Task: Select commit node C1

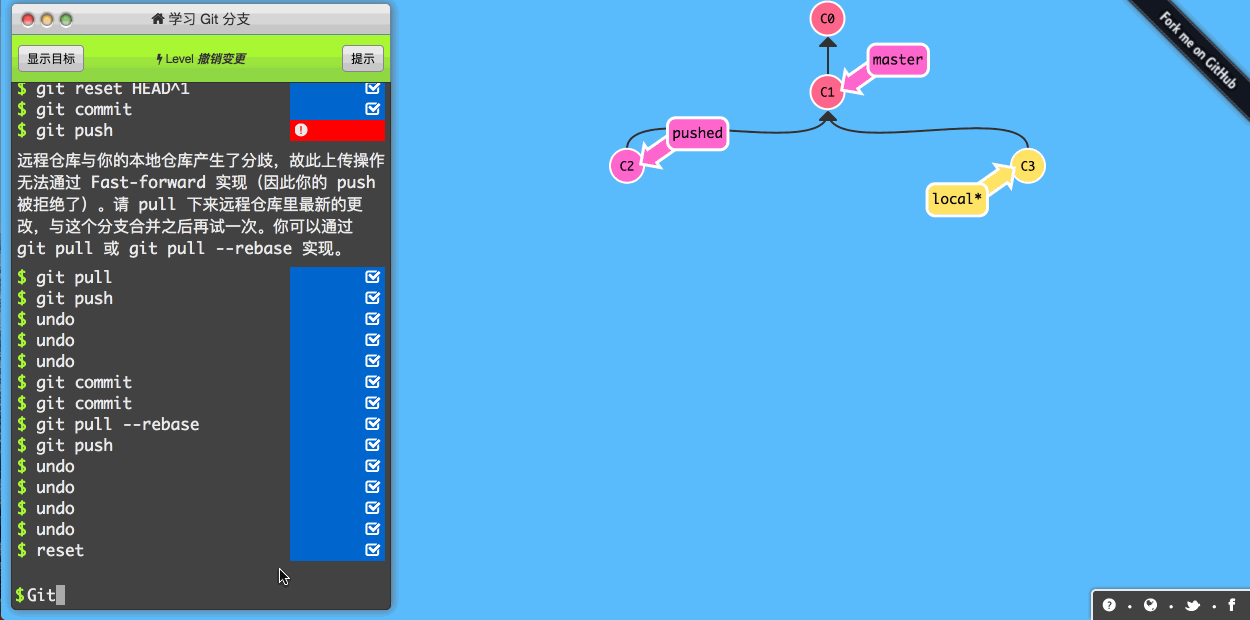Action: pyautogui.click(x=827, y=92)
